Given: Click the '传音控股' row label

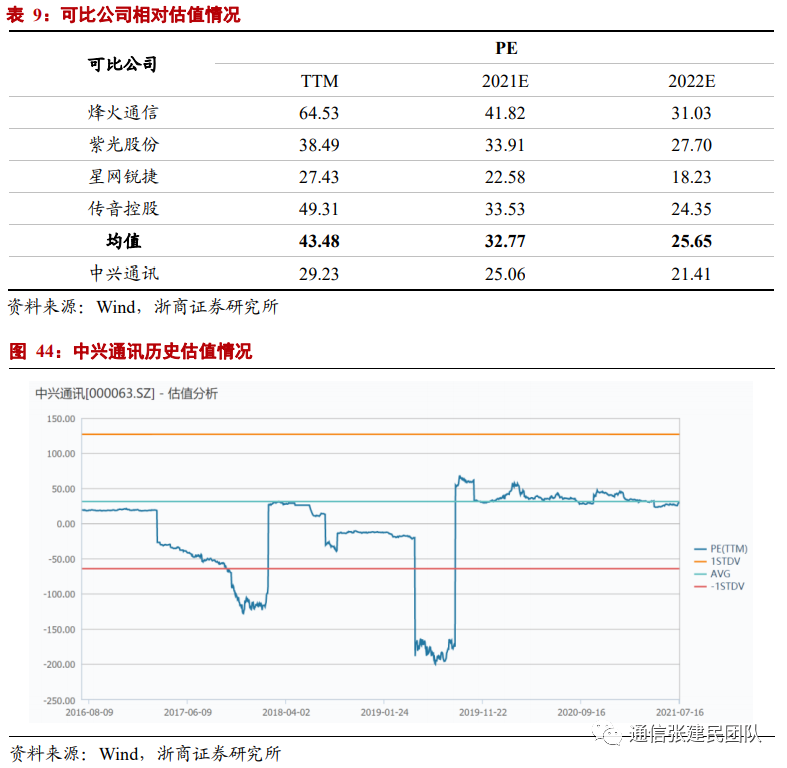Looking at the screenshot, I should point(123,208).
